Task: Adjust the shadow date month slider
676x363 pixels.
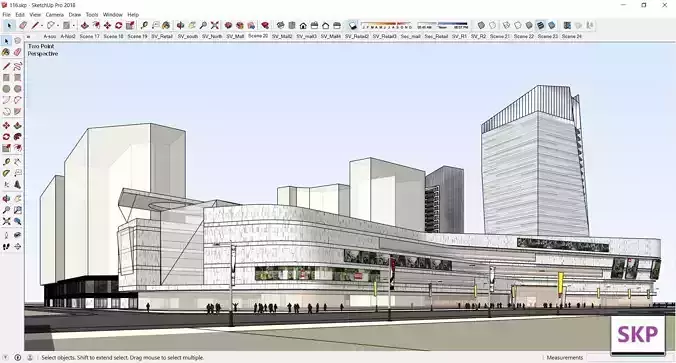Action: click(387, 25)
